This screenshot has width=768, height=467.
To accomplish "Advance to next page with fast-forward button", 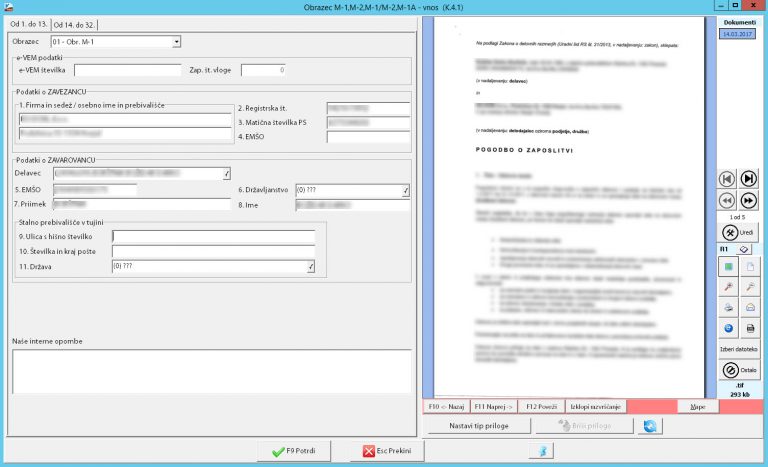I will pyautogui.click(x=749, y=200).
